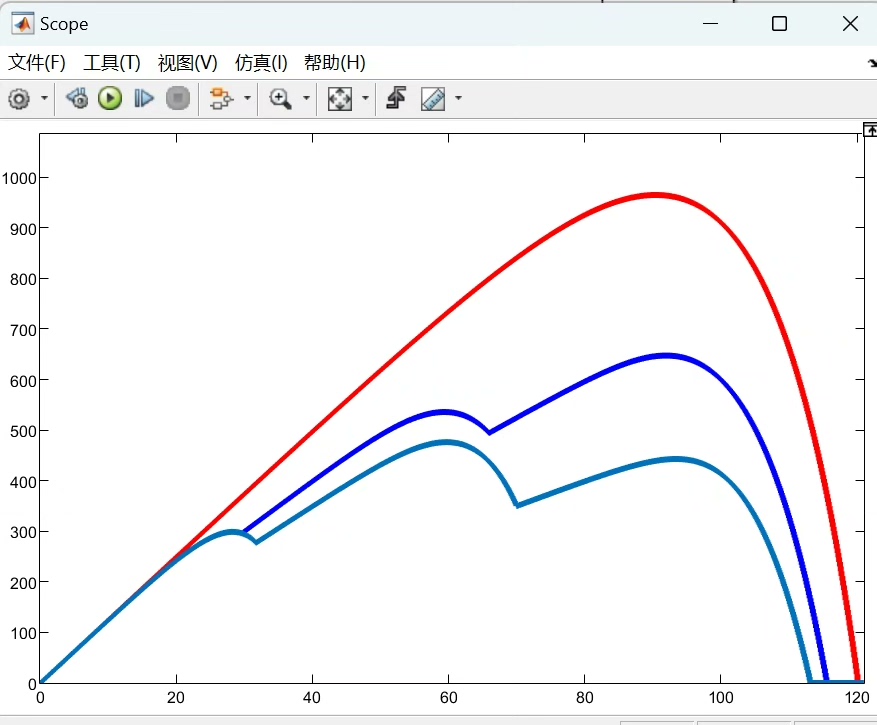Click the highlight Simulink block icon
This screenshot has height=725, width=877.
pos(221,98)
